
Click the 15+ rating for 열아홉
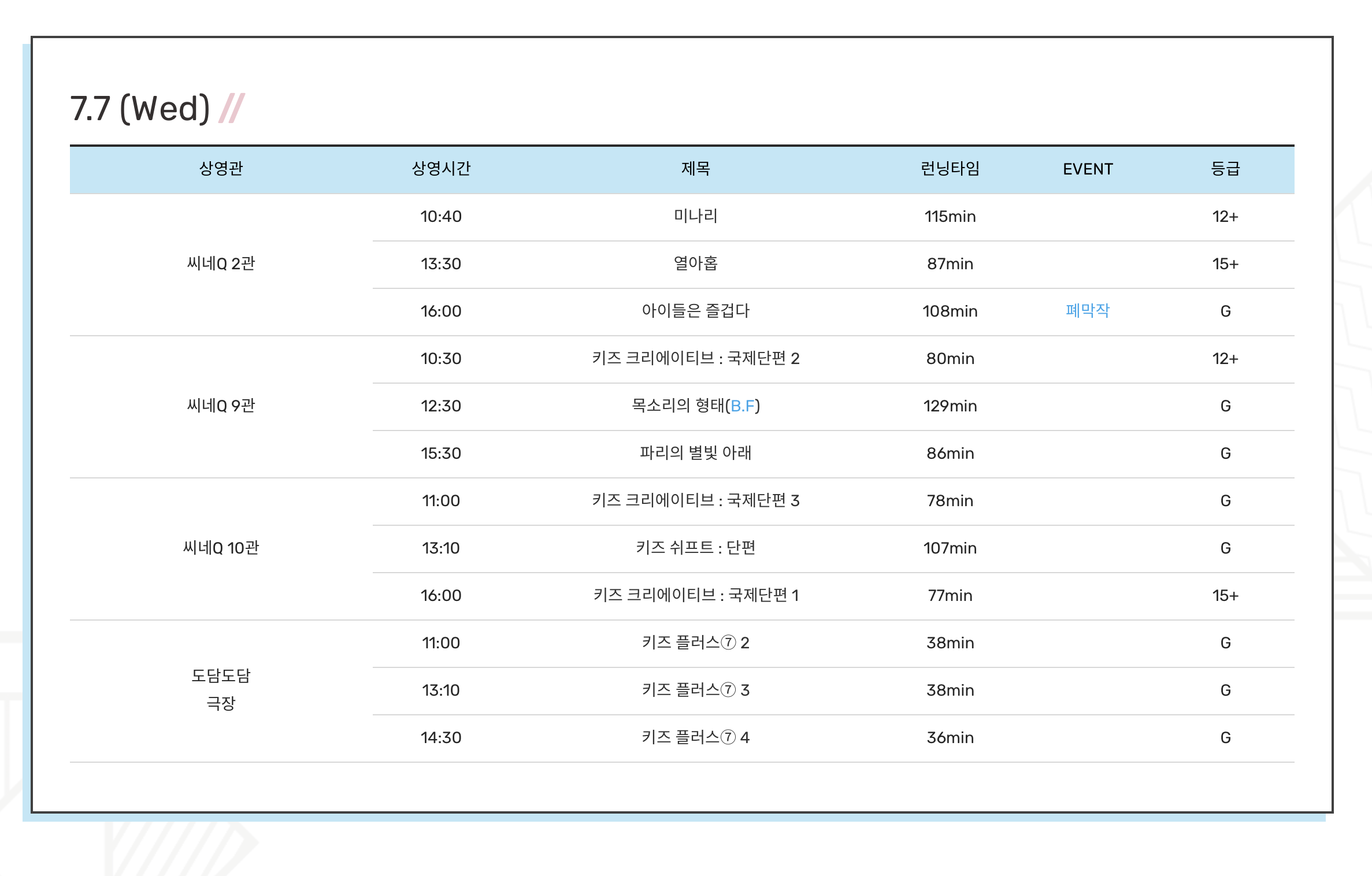1225,263
